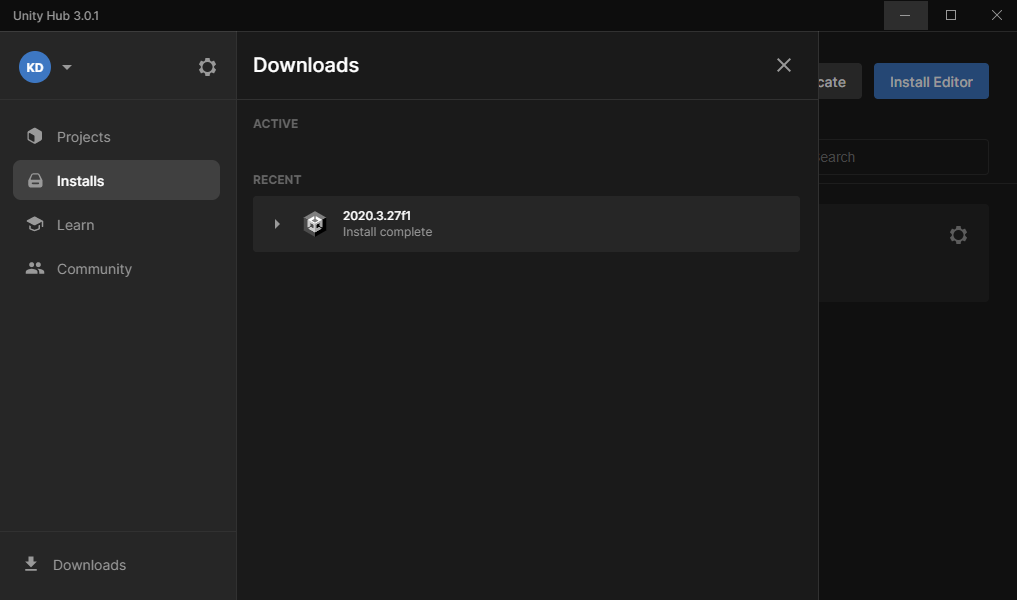The height and width of the screenshot is (600, 1017).
Task: Click the Install complete status text
Action: (x=387, y=232)
